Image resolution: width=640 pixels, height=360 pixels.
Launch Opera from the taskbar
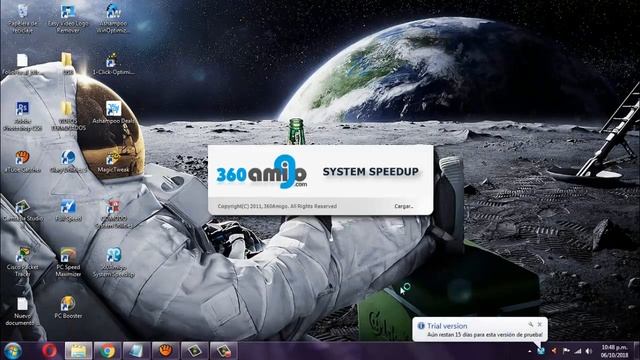coord(49,351)
